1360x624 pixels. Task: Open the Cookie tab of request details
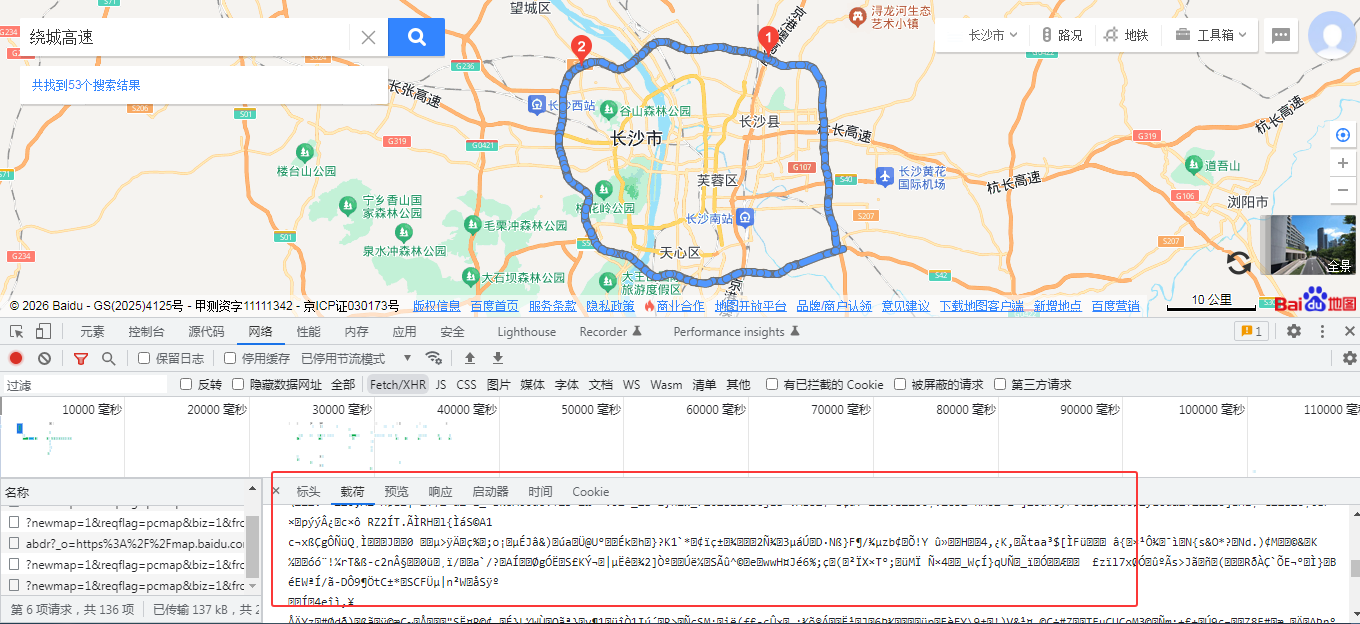(590, 492)
